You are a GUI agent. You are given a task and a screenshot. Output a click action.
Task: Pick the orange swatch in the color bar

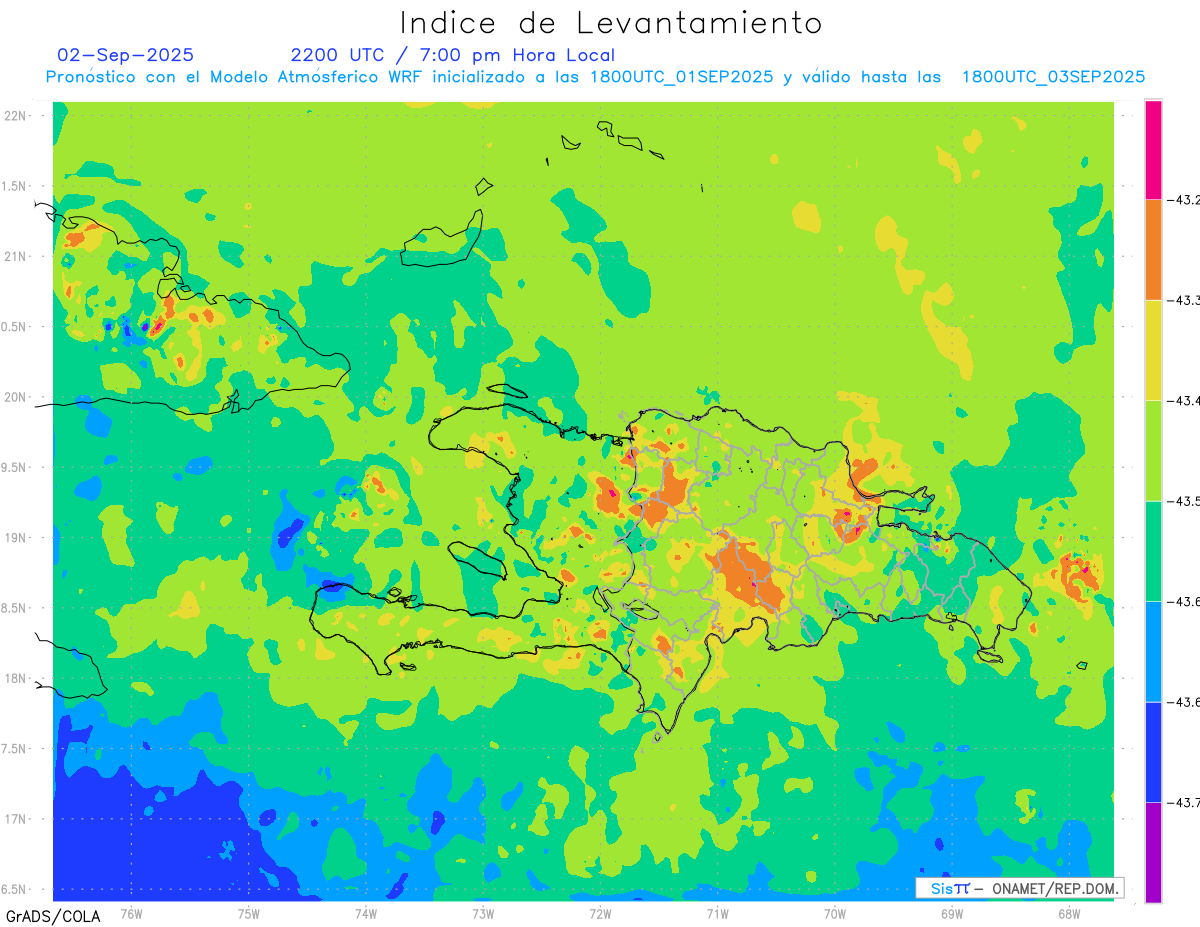[1153, 249]
